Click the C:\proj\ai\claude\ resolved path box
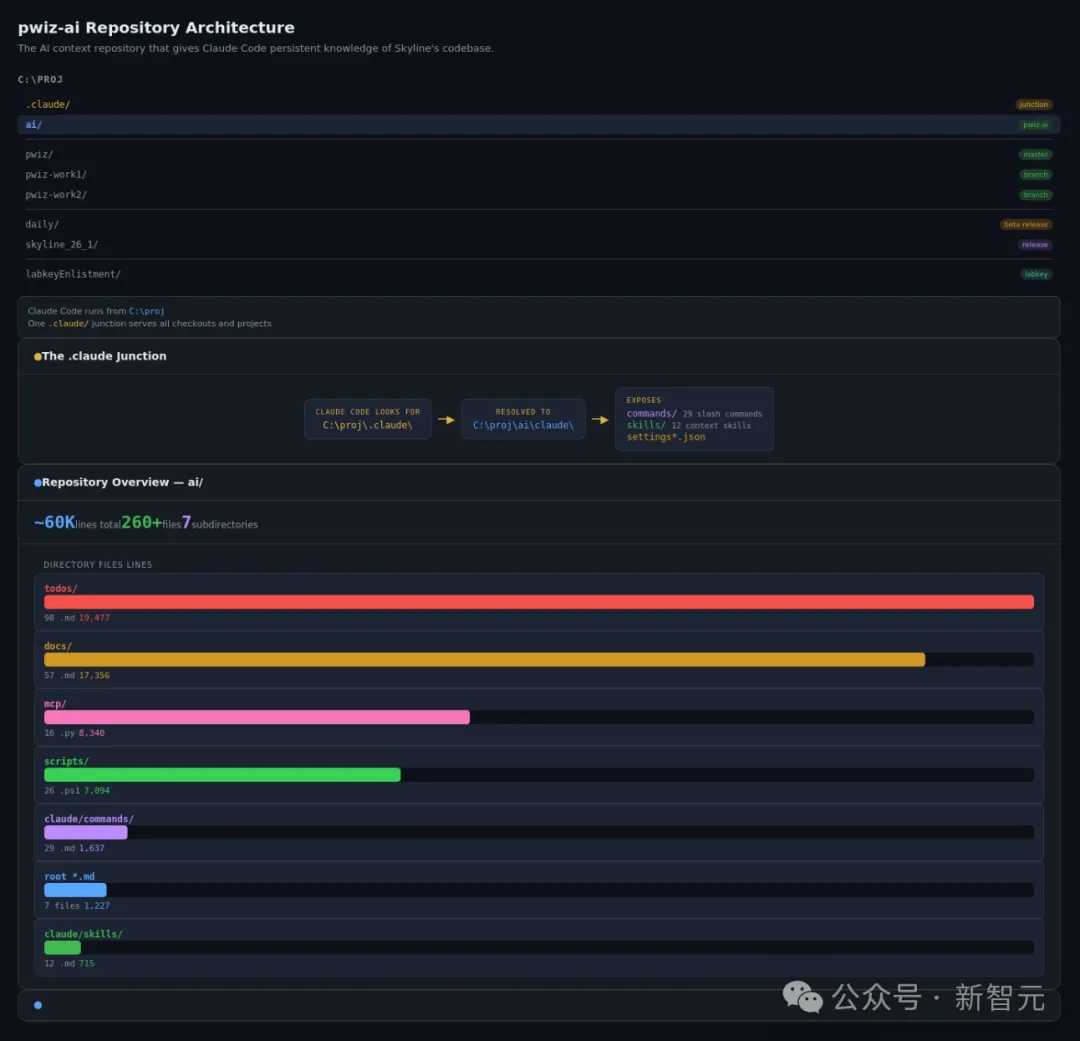The image size is (1080, 1041). coord(523,420)
